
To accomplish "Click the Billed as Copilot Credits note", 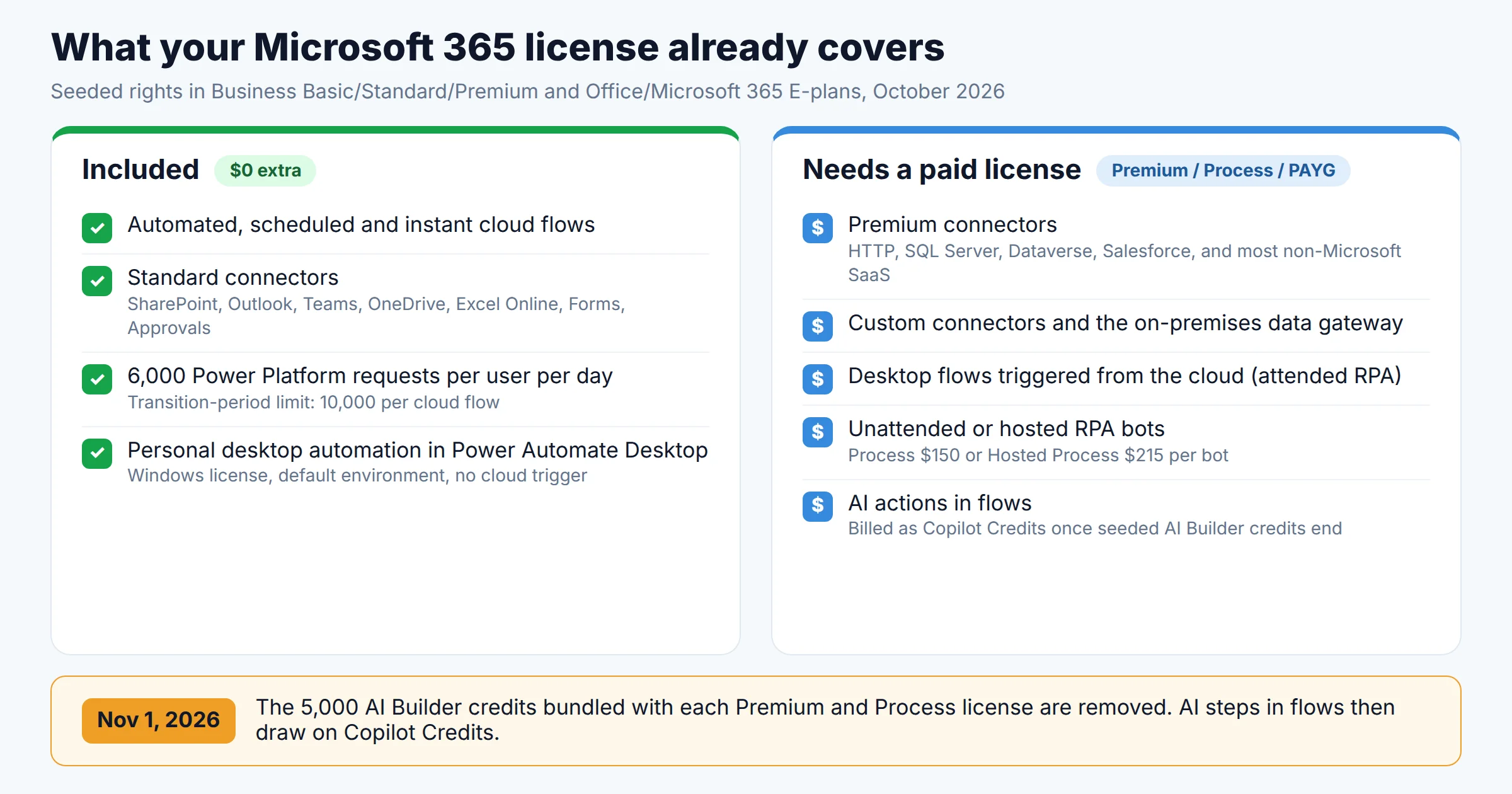I will 1095,529.
